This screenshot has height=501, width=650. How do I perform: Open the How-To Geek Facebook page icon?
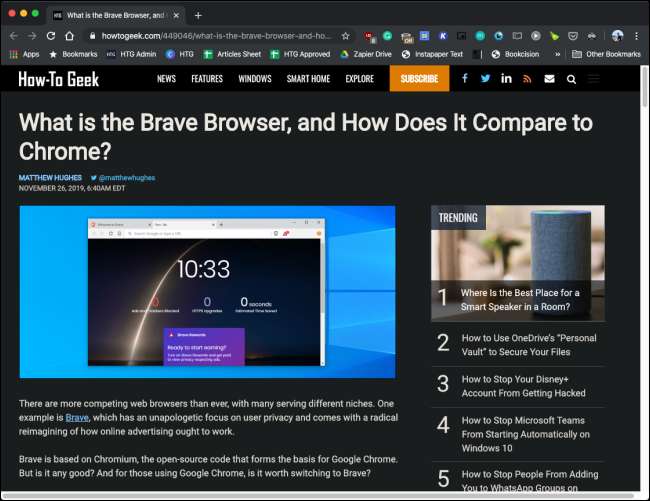click(x=464, y=78)
